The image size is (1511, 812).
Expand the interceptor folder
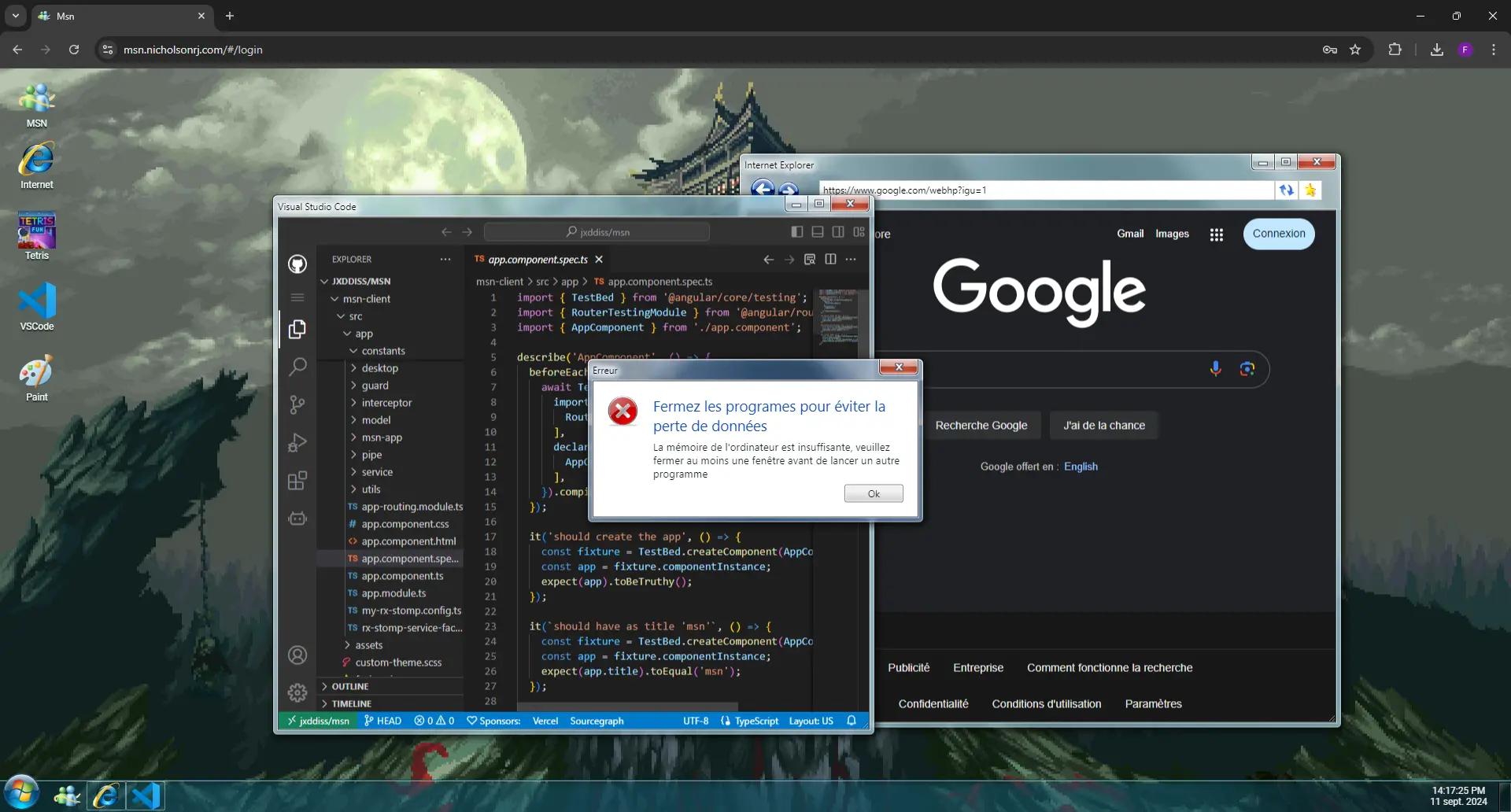click(386, 403)
